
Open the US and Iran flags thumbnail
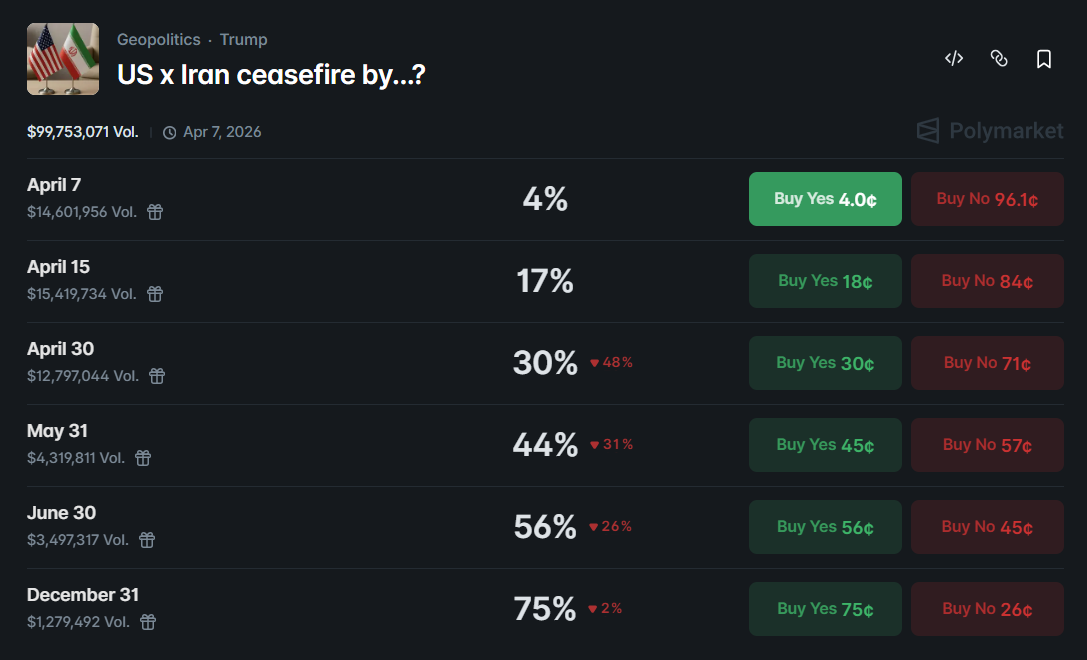pos(62,58)
